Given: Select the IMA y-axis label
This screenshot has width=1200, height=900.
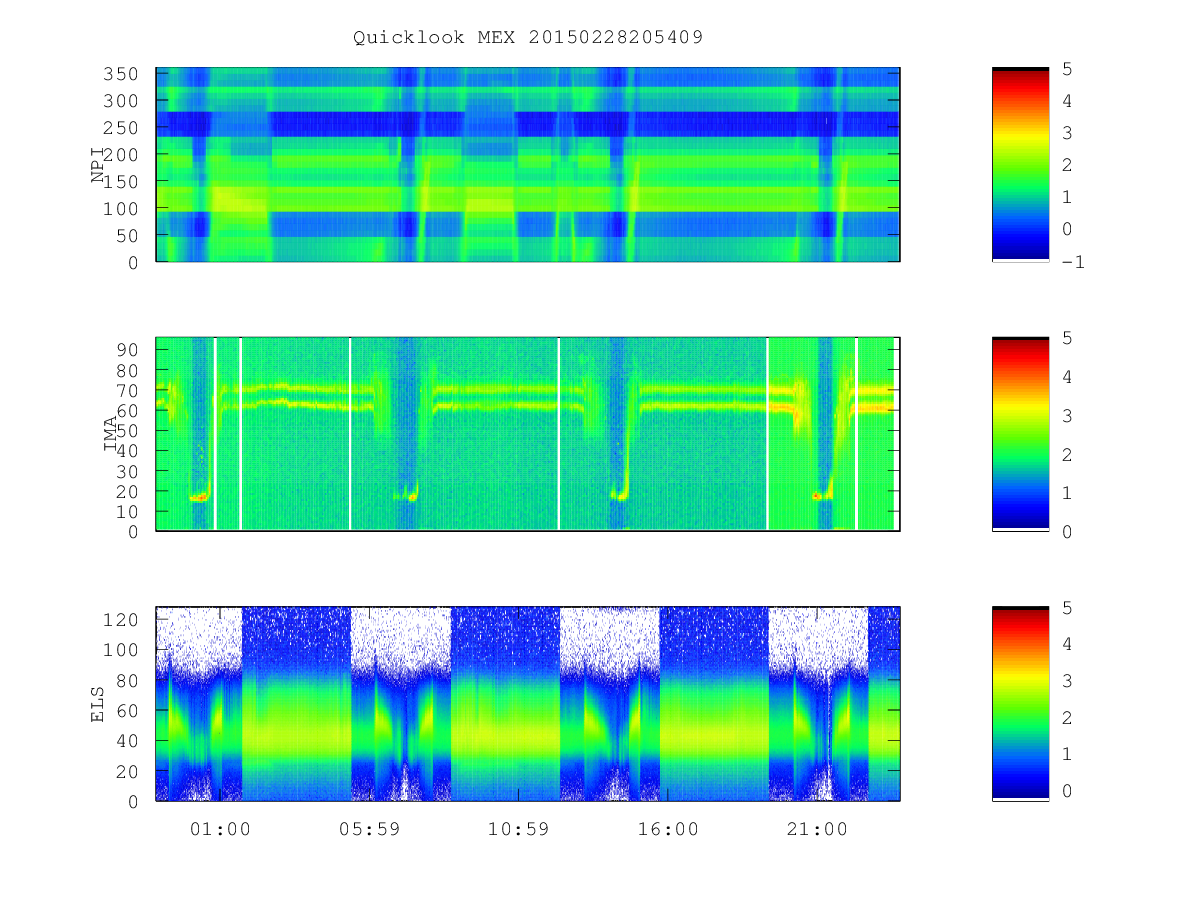Looking at the screenshot, I should pos(110,434).
